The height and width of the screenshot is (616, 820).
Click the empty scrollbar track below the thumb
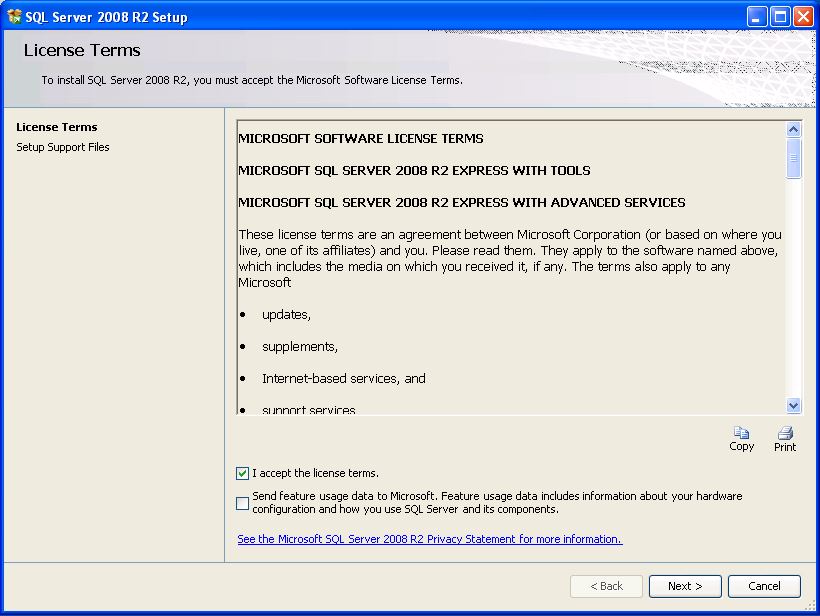(794, 290)
